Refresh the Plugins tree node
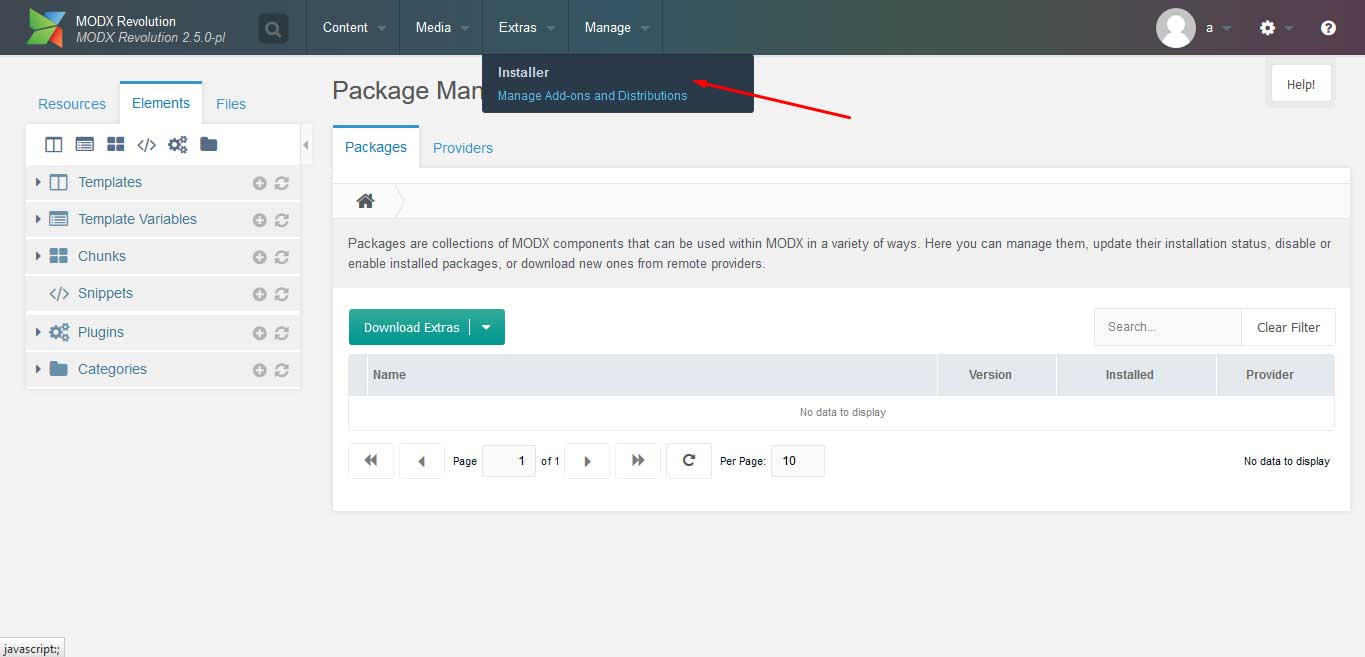This screenshot has width=1365, height=657. (x=281, y=333)
